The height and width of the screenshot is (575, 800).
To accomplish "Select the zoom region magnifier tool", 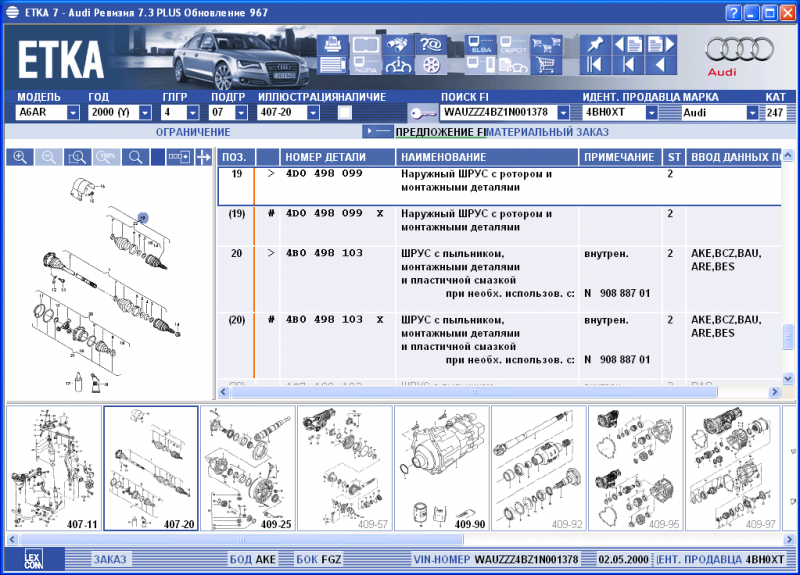I will pyautogui.click(x=78, y=157).
